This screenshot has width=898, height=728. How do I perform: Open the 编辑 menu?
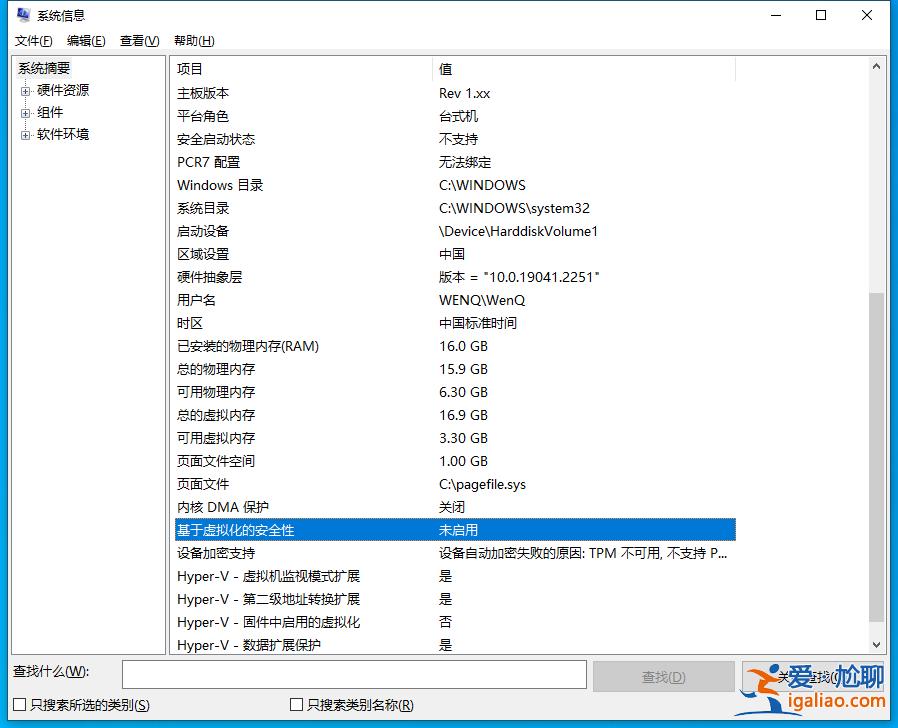point(85,41)
